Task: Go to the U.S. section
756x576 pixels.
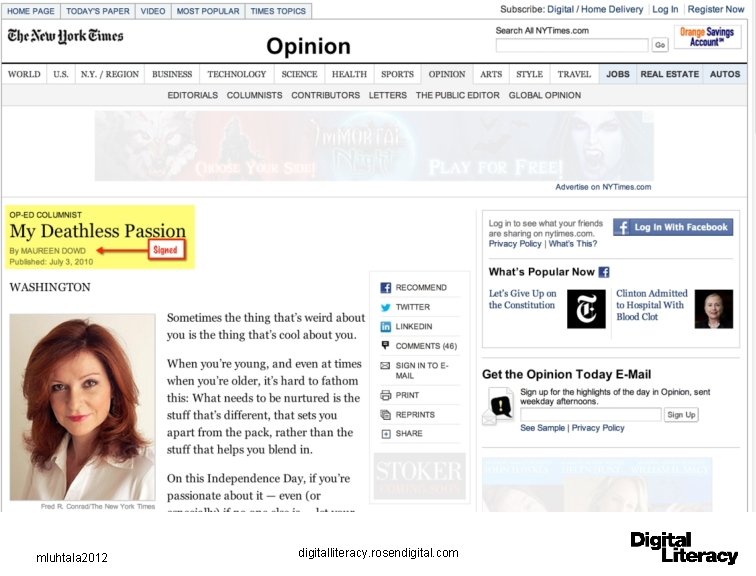Action: [61, 74]
